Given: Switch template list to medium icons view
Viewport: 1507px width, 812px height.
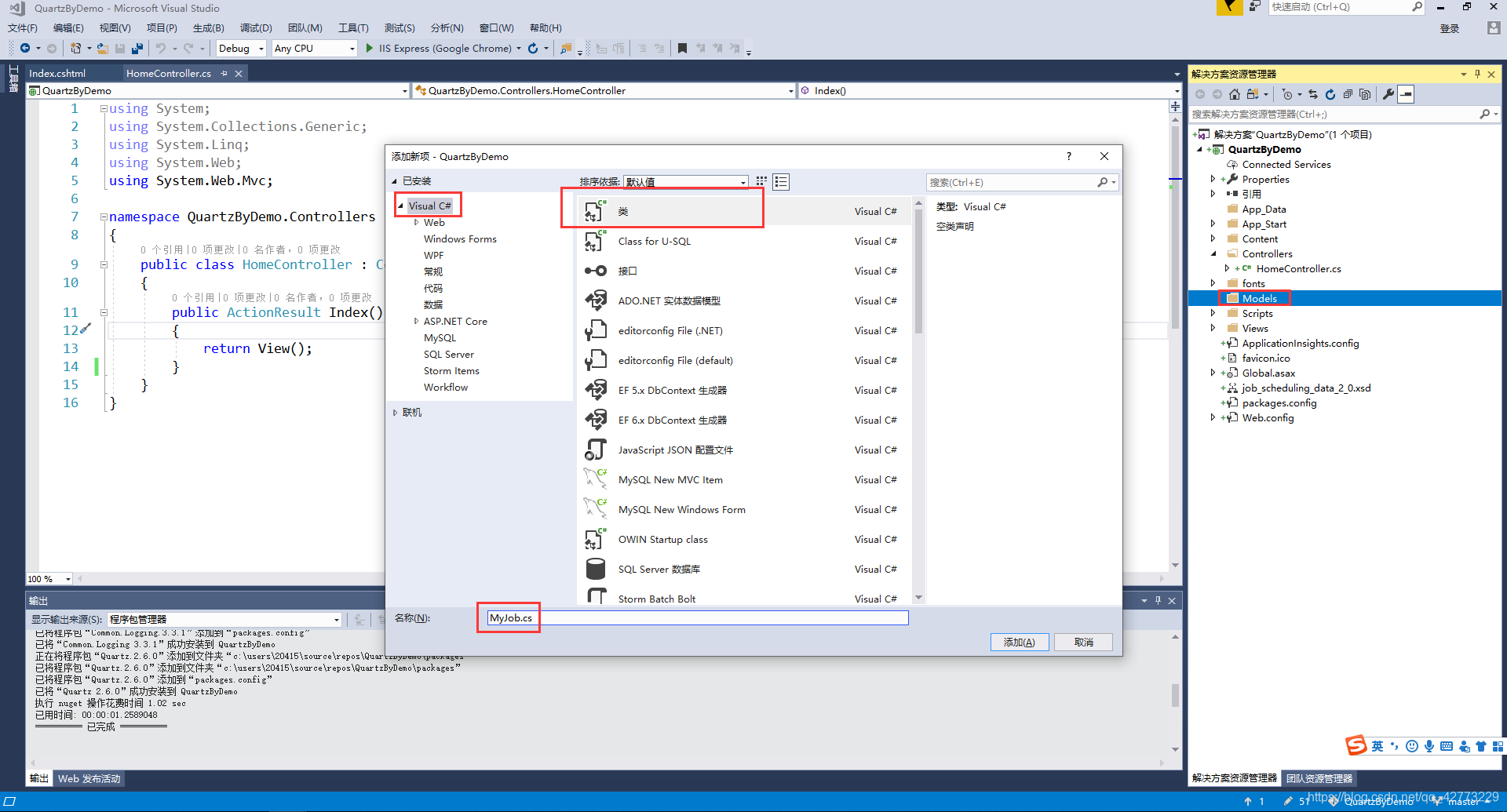Looking at the screenshot, I should click(781, 182).
